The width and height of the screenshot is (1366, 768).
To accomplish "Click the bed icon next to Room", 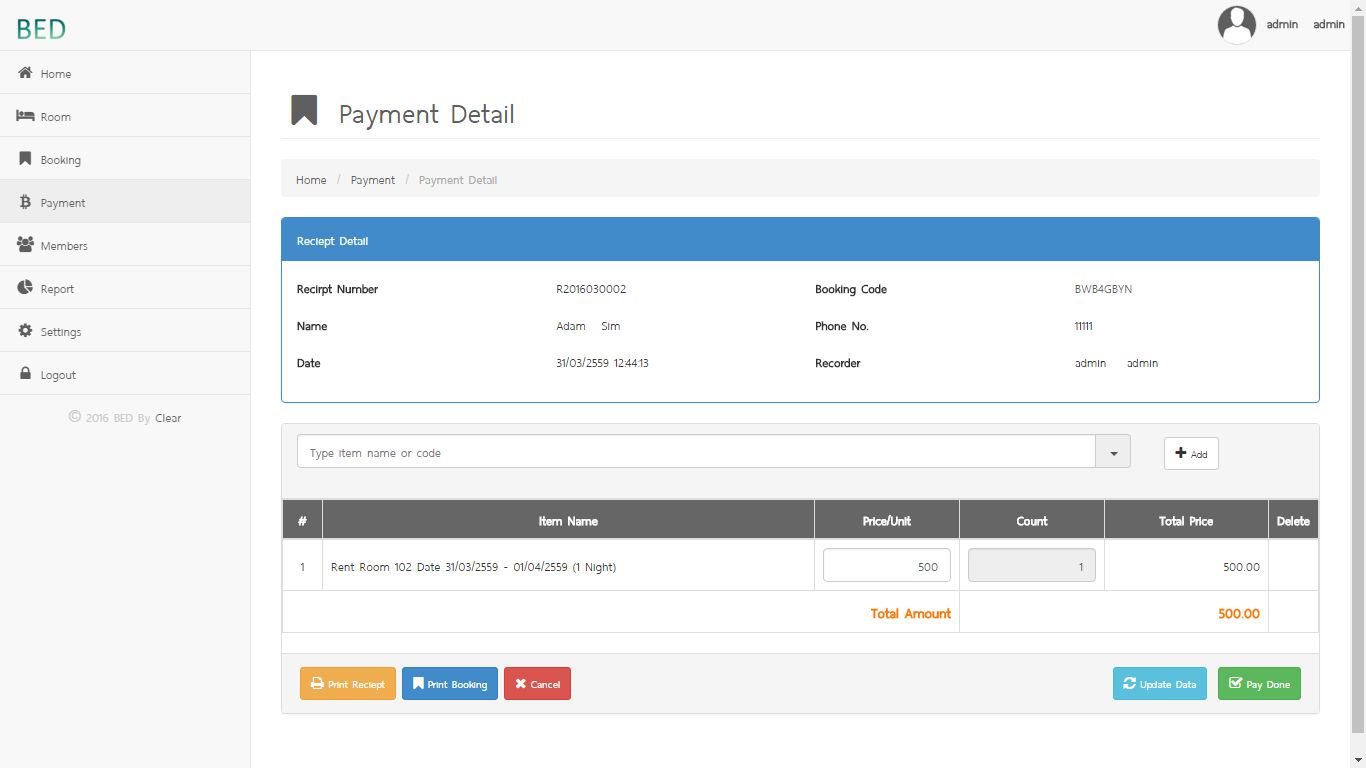I will coord(25,116).
